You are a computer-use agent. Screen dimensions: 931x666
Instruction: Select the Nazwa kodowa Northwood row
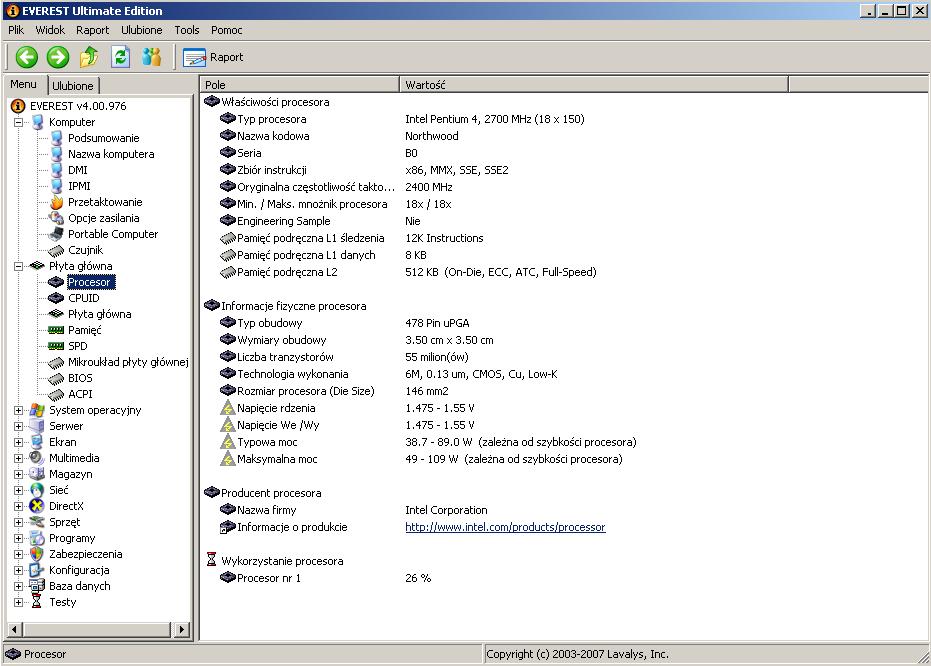pos(339,136)
